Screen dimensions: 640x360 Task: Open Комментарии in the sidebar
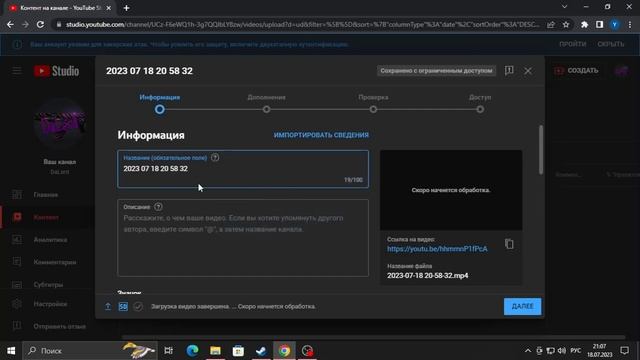coord(46,262)
